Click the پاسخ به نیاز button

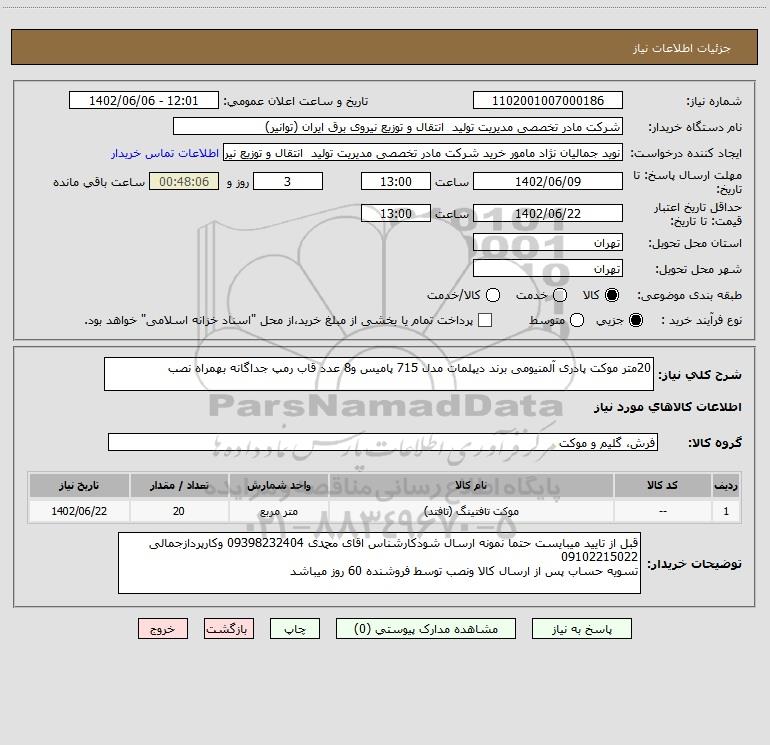click(582, 629)
